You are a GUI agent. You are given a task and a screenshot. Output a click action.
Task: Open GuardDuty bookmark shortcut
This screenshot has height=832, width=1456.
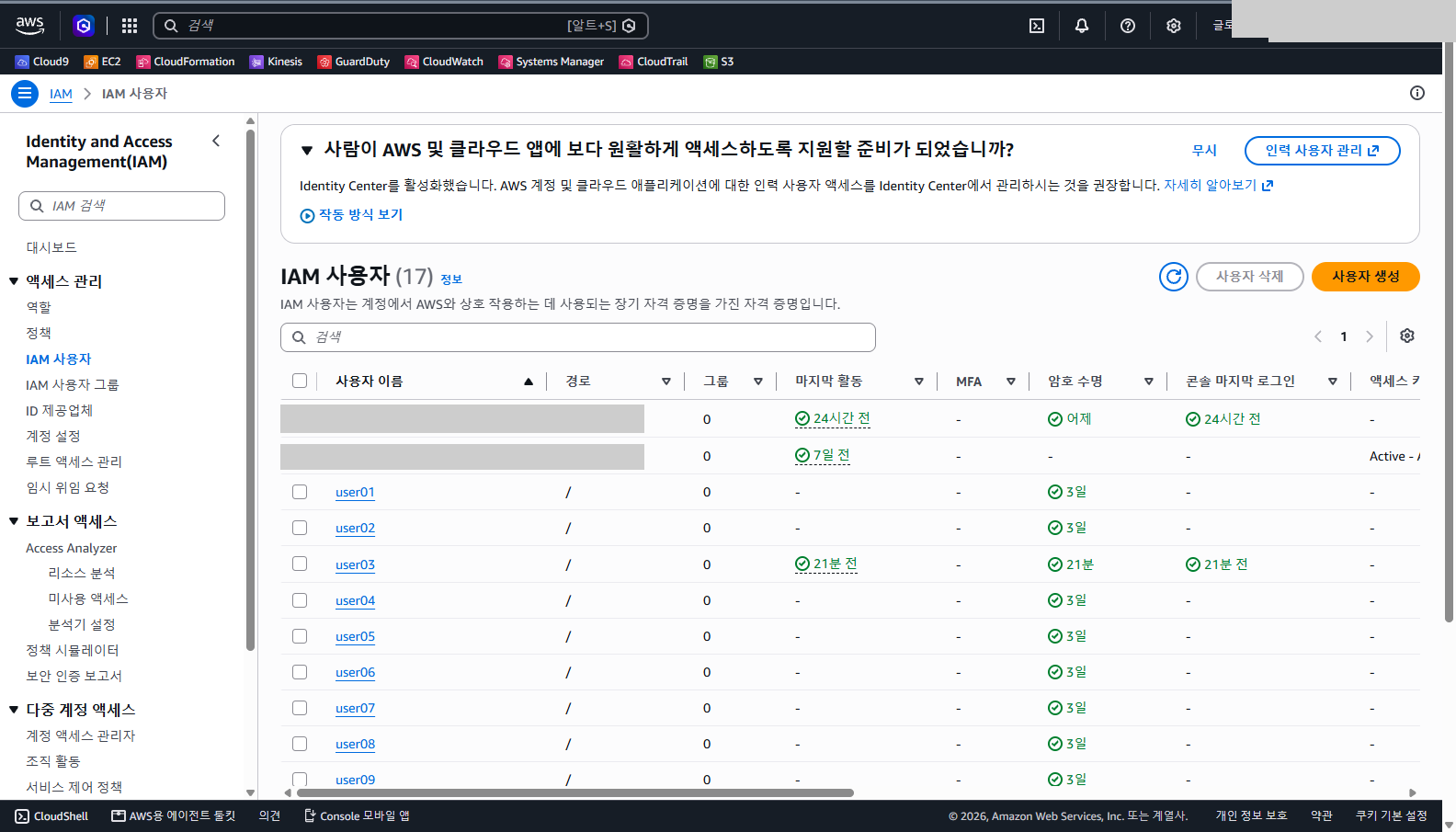point(354,62)
